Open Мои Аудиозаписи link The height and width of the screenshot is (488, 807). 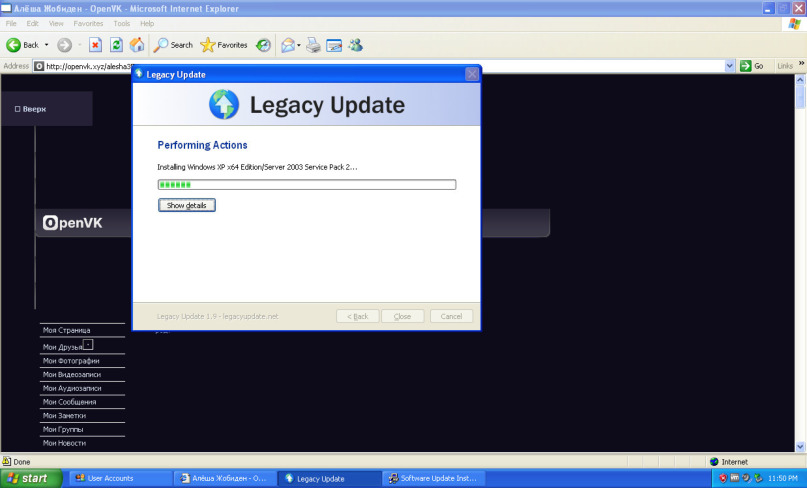pos(72,388)
